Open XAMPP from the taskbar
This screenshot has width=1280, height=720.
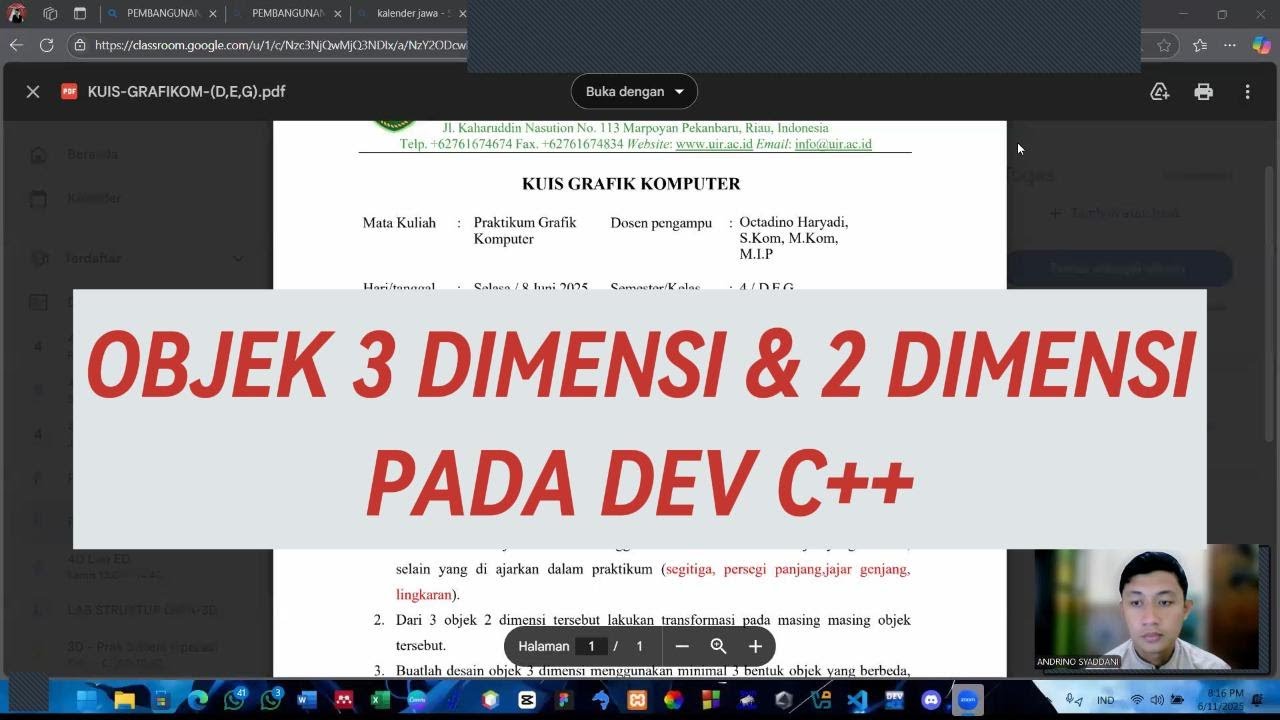pyautogui.click(x=637, y=699)
